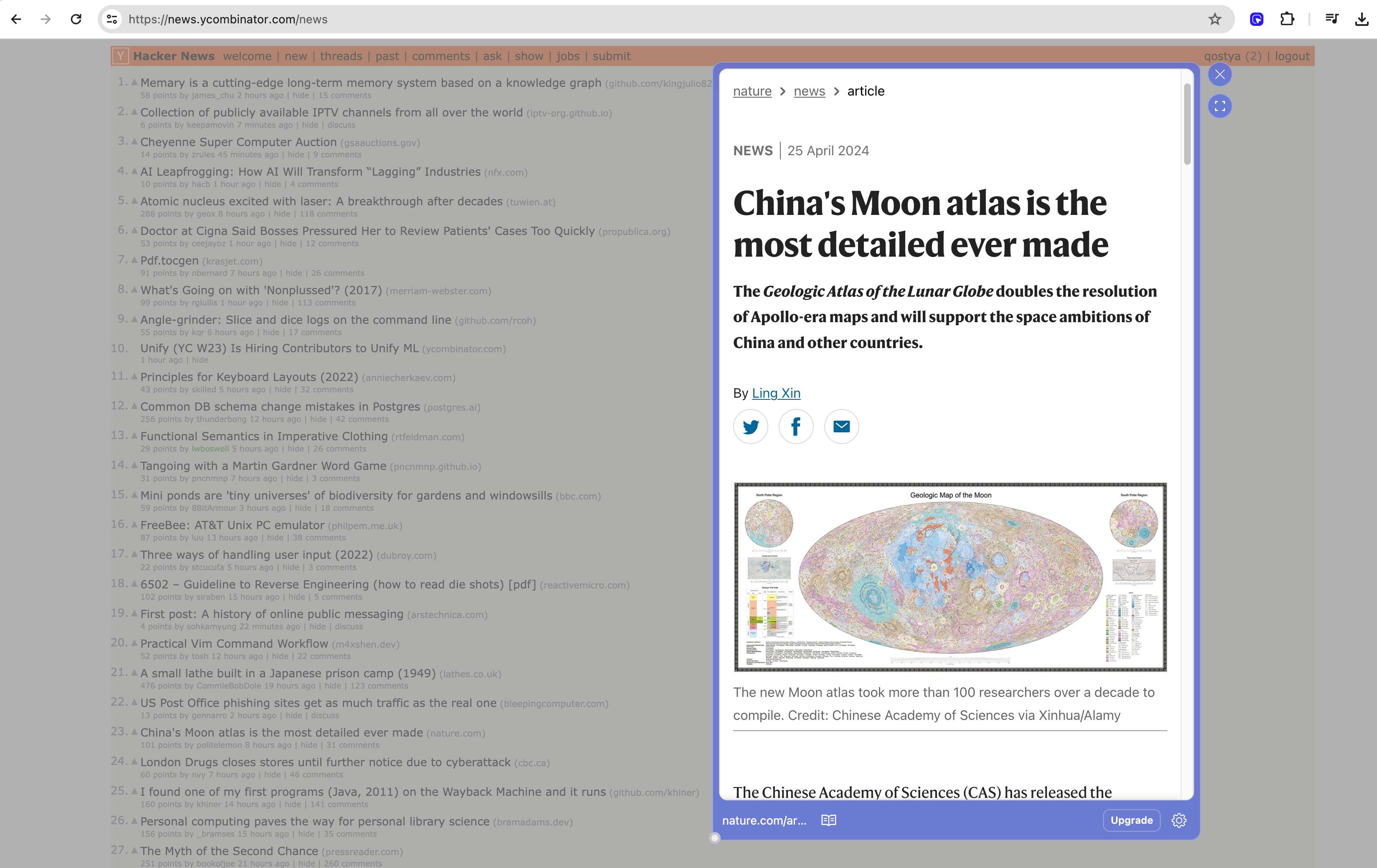Open Three ways of handling user input
This screenshot has width=1377, height=868.
[x=256, y=555]
